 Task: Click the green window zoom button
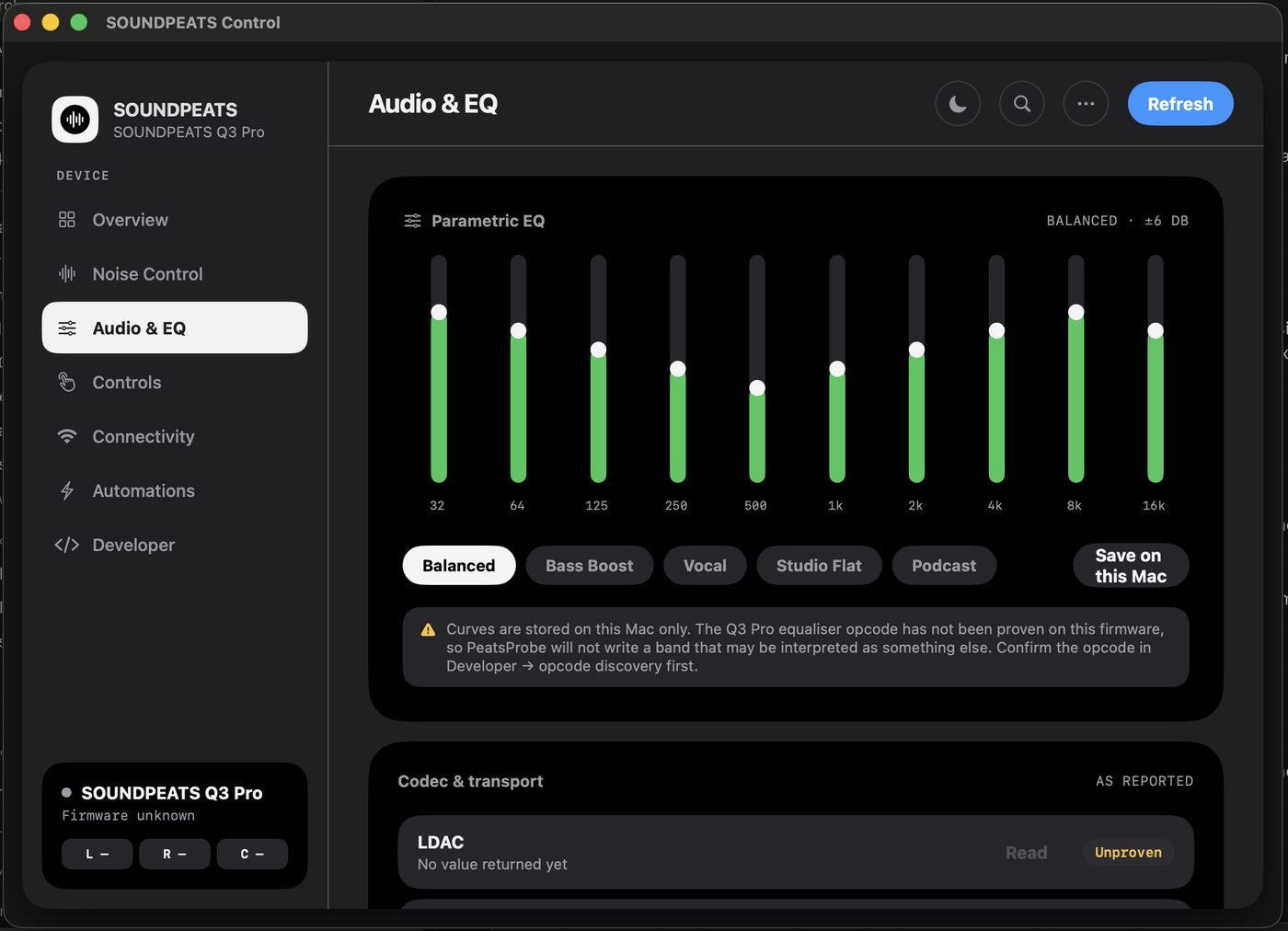(79, 22)
